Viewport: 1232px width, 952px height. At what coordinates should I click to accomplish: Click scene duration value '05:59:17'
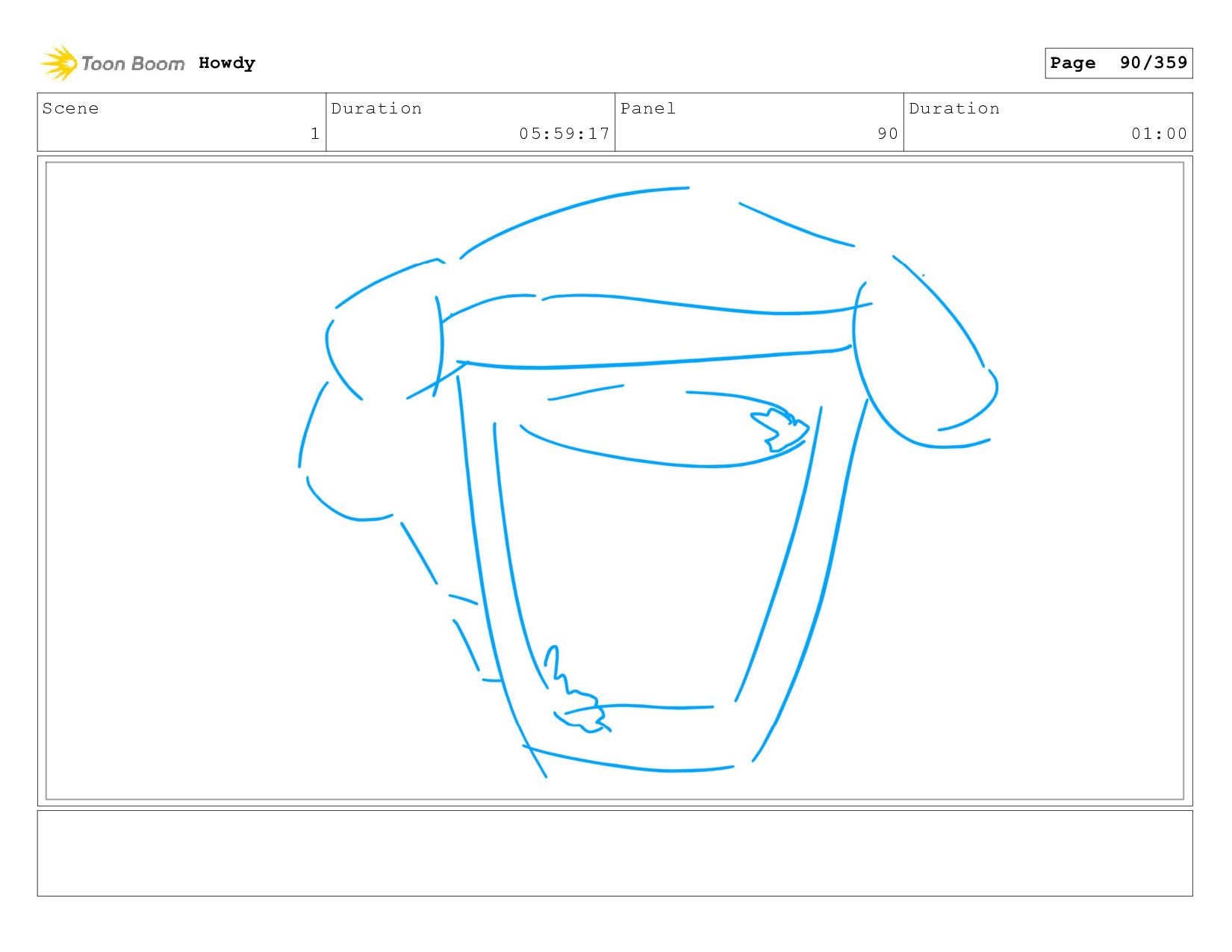(x=564, y=134)
